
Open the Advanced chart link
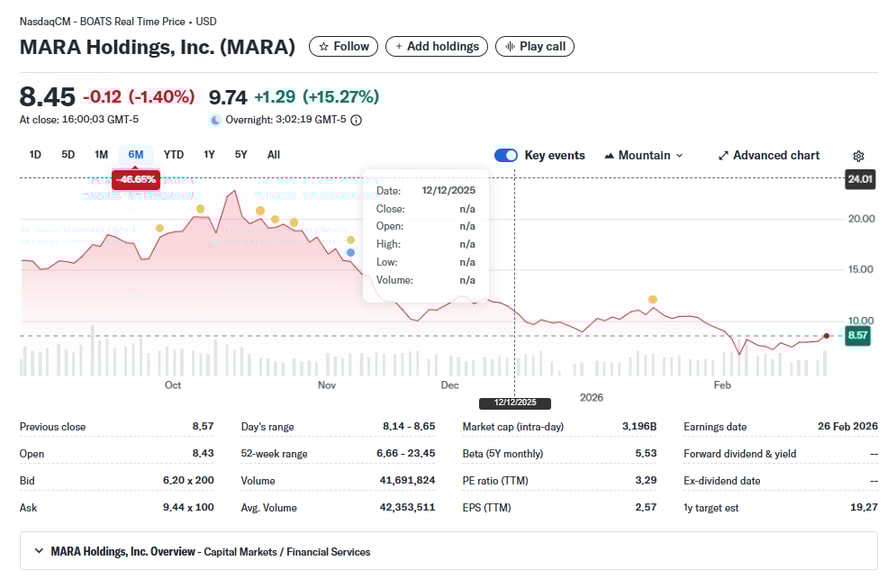(x=768, y=155)
